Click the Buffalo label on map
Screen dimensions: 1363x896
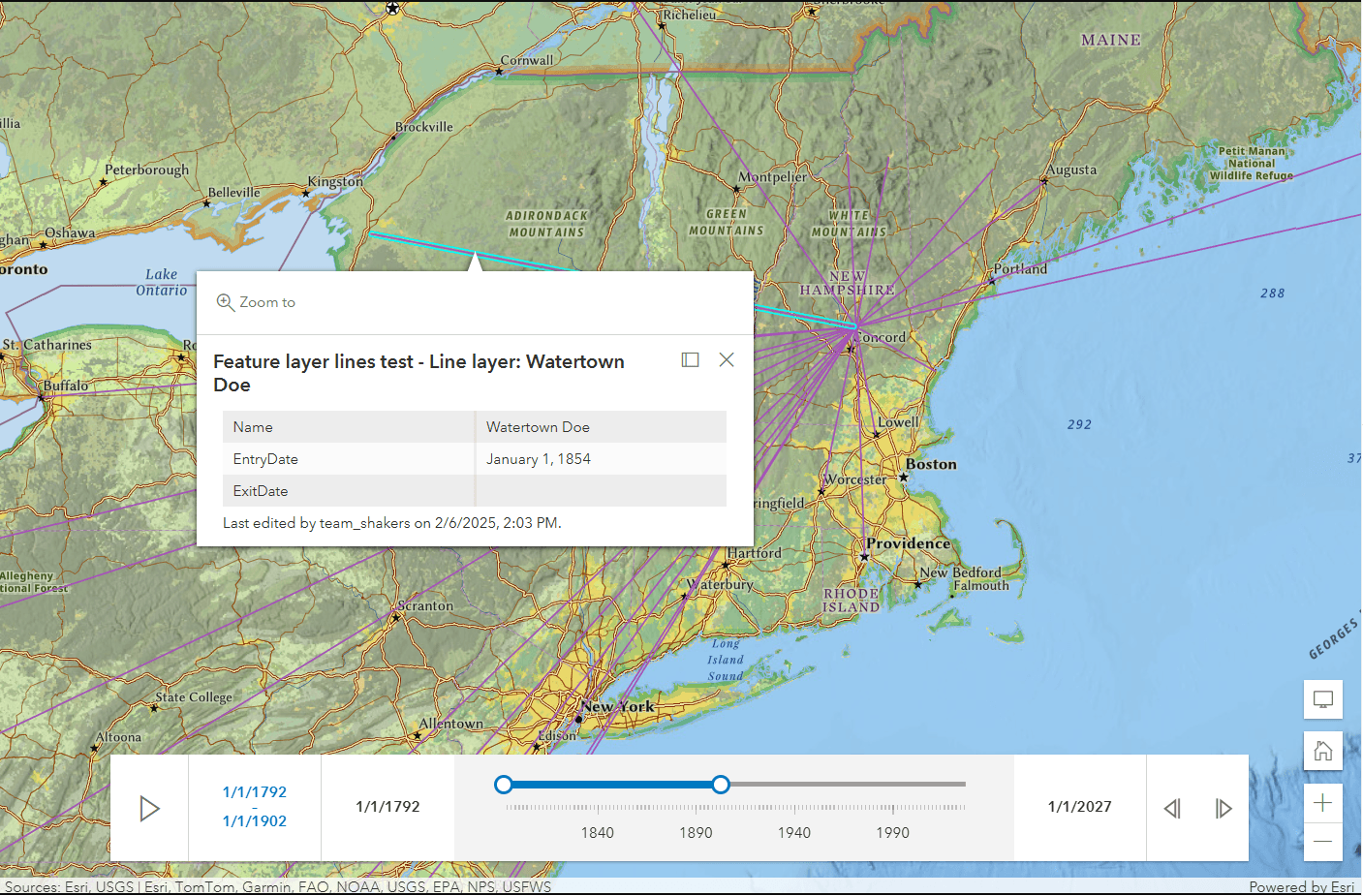point(65,386)
